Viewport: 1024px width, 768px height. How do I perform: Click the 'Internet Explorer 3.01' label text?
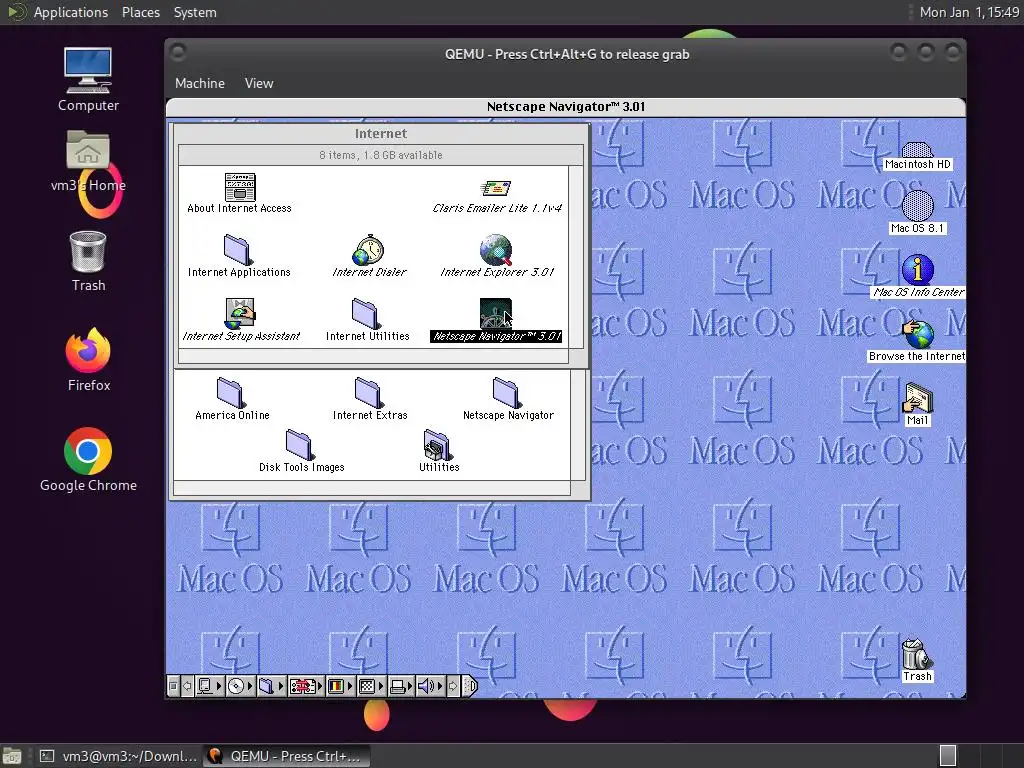point(497,272)
